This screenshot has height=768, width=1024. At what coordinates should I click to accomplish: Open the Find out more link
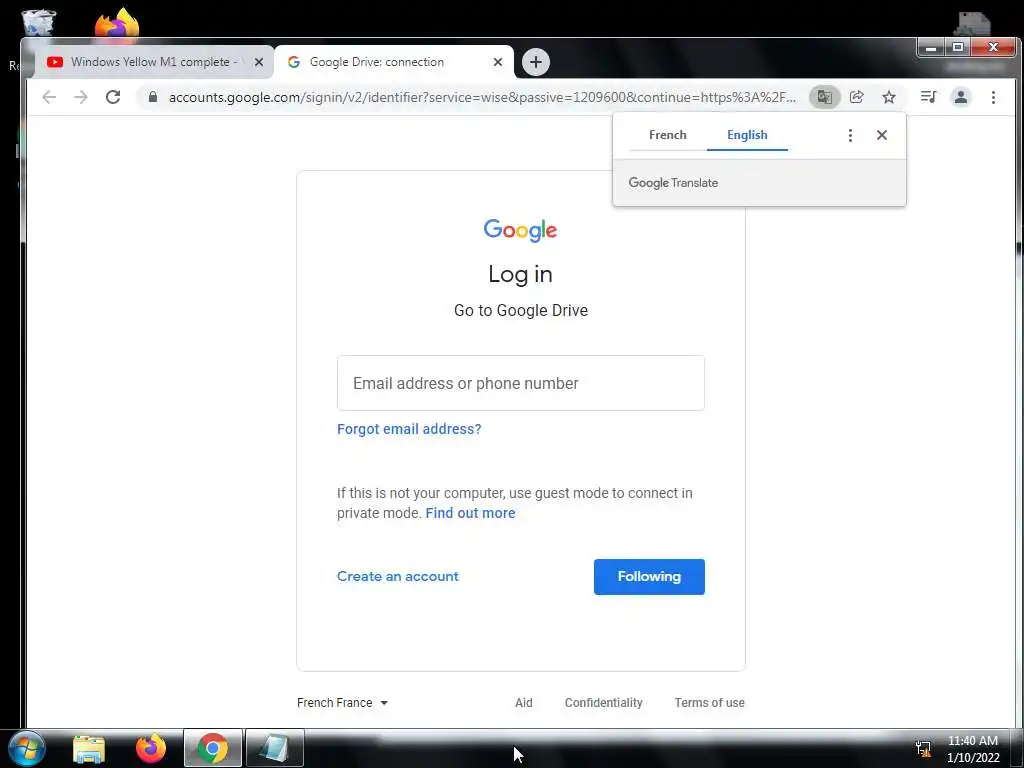470,513
